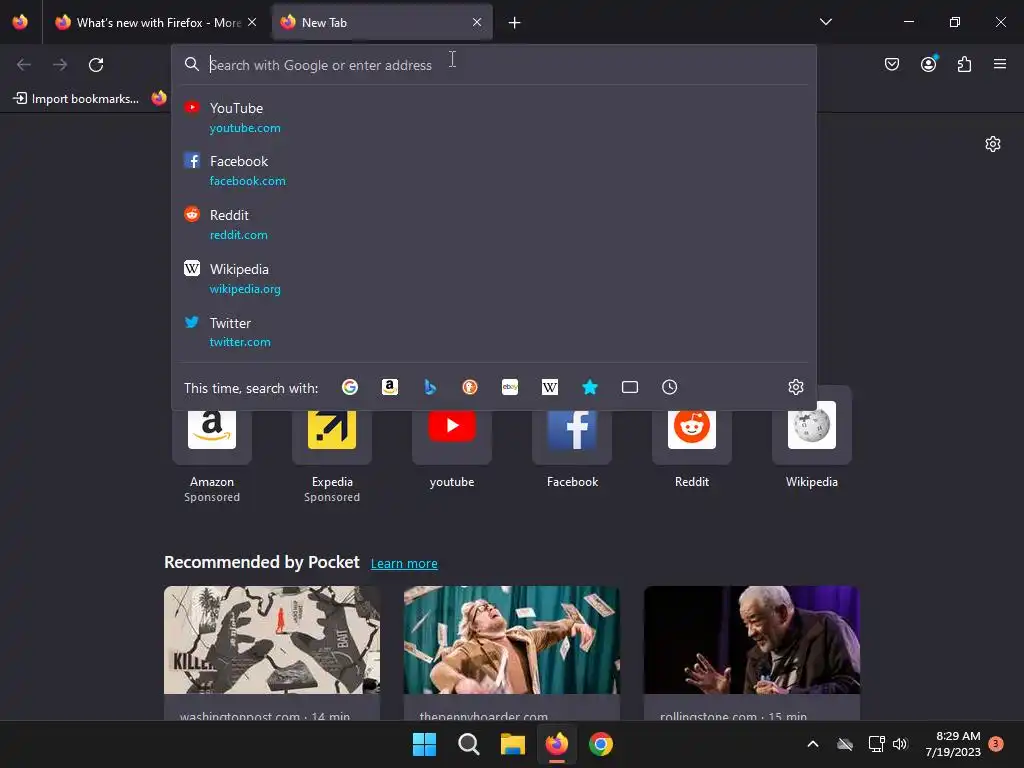
Task: Open clock showing 8:29 AM
Action: tap(953, 744)
